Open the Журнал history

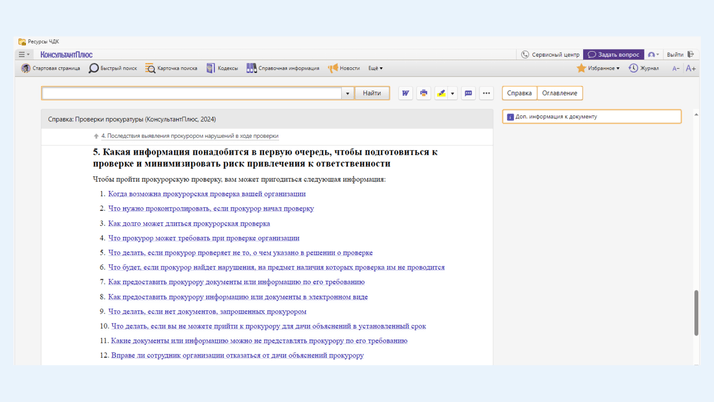644,68
